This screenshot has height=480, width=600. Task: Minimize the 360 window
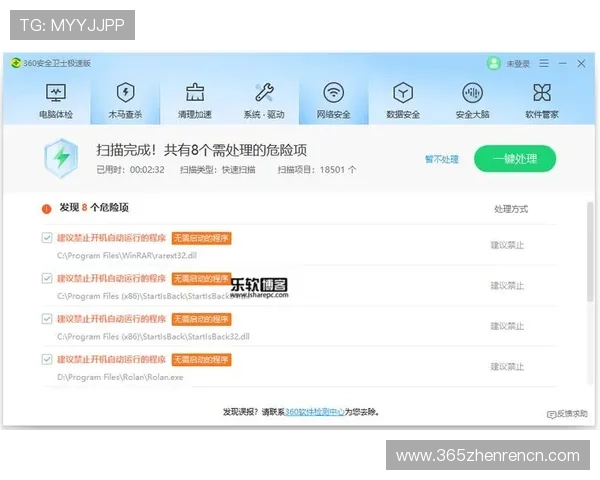coord(562,63)
